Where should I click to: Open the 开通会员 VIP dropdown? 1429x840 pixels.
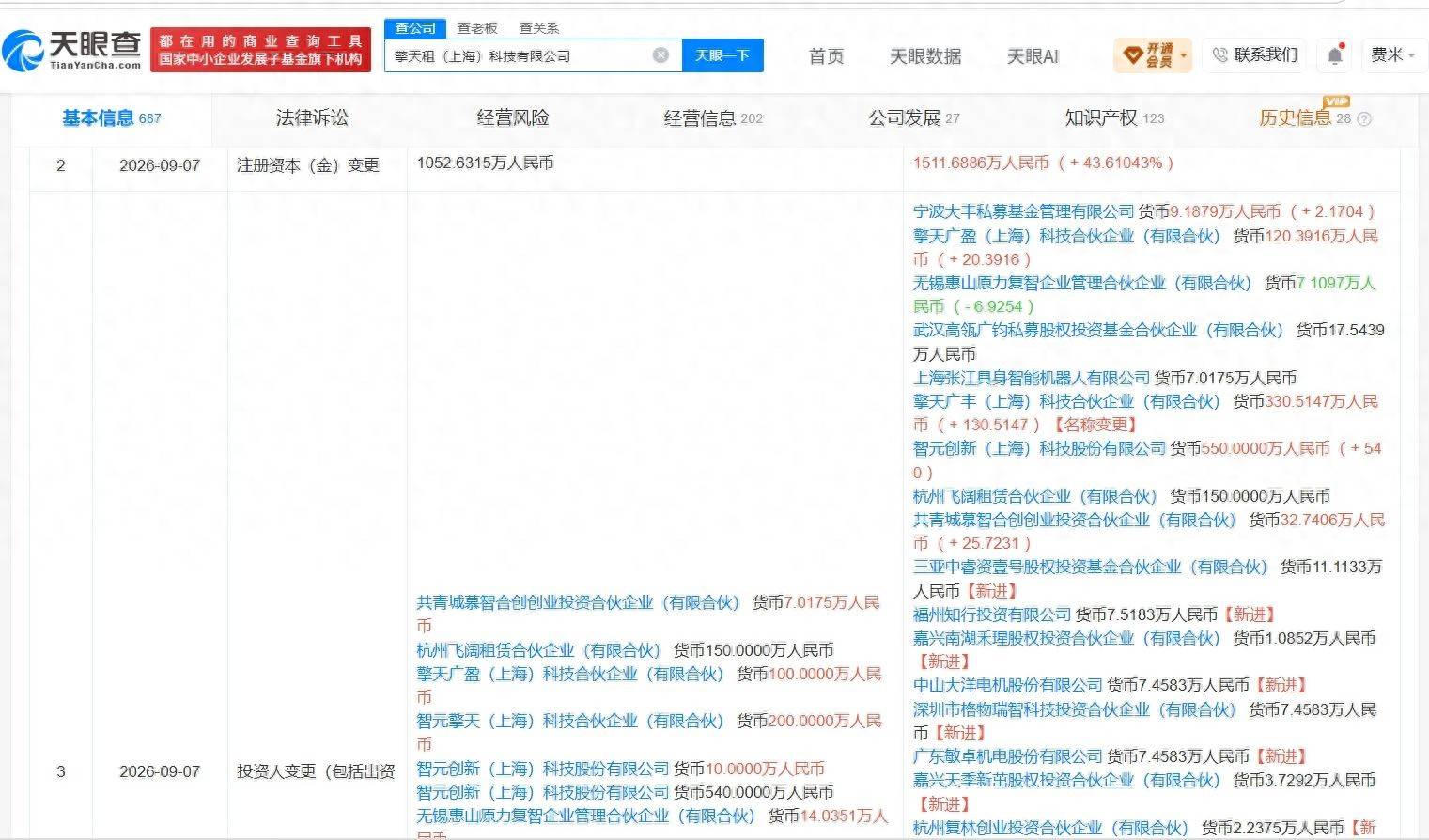(1153, 55)
